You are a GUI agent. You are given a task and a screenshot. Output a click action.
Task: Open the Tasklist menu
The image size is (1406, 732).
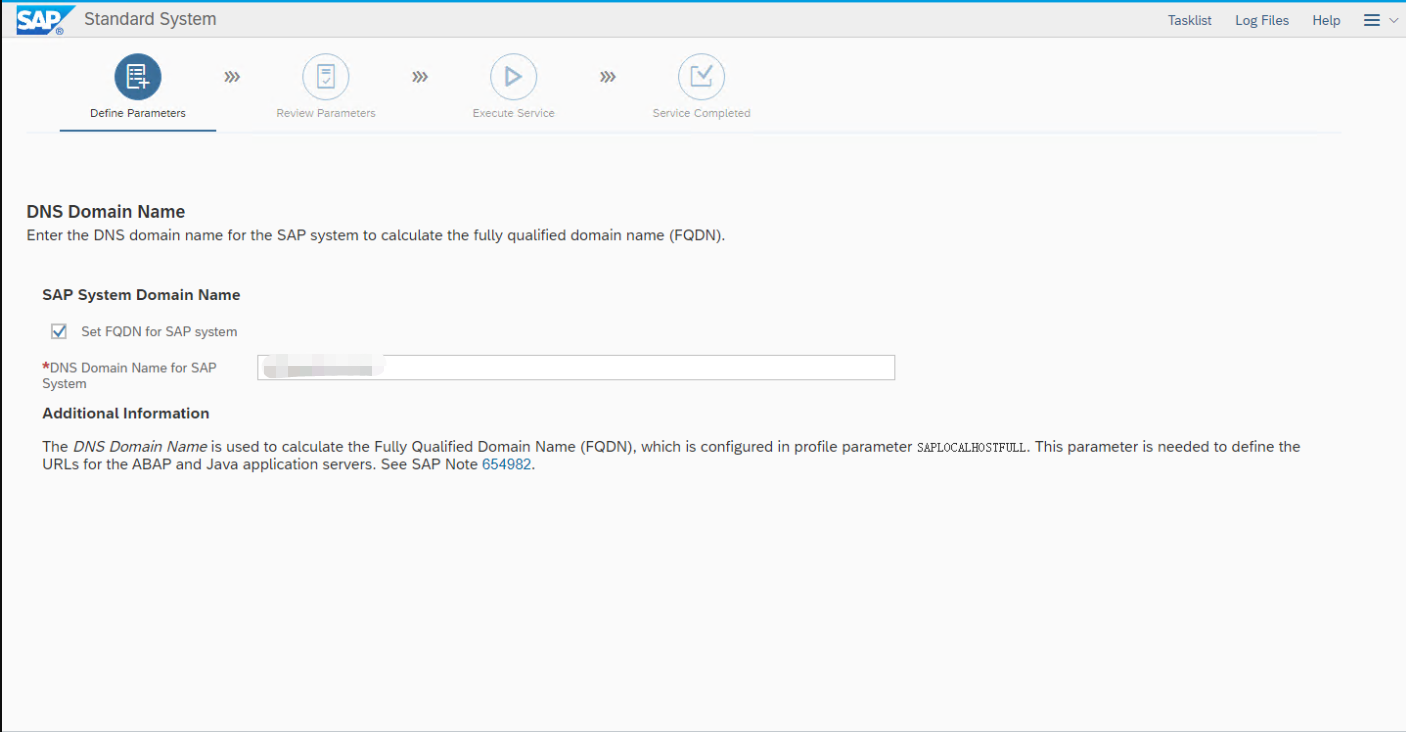(1189, 20)
